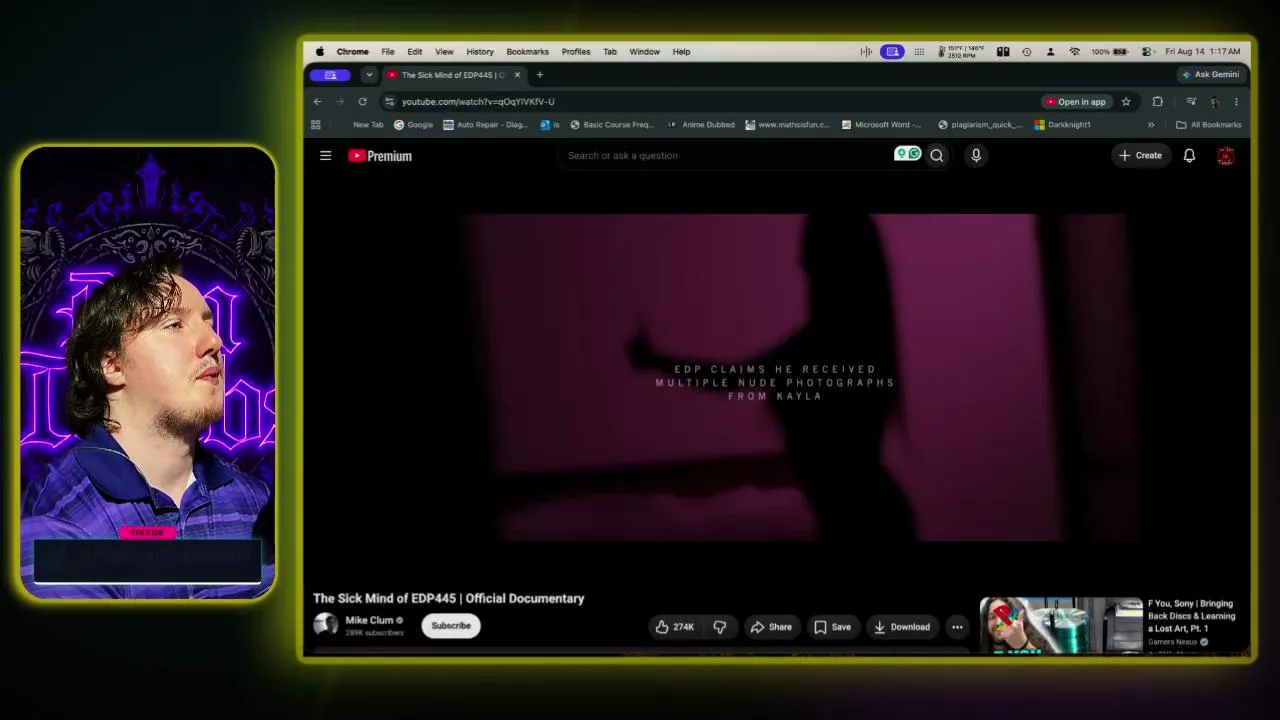Open the Microsoft Word bookmark
The width and height of the screenshot is (1280, 720).
point(881,125)
